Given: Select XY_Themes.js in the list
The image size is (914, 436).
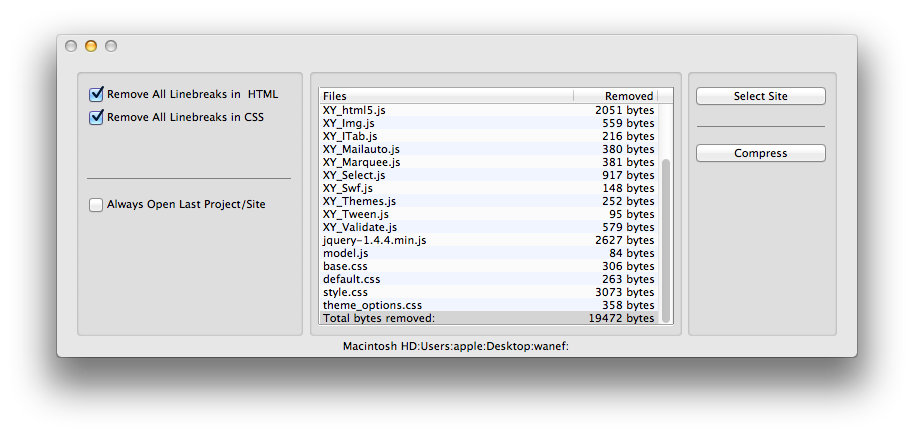Looking at the screenshot, I should [488, 201].
